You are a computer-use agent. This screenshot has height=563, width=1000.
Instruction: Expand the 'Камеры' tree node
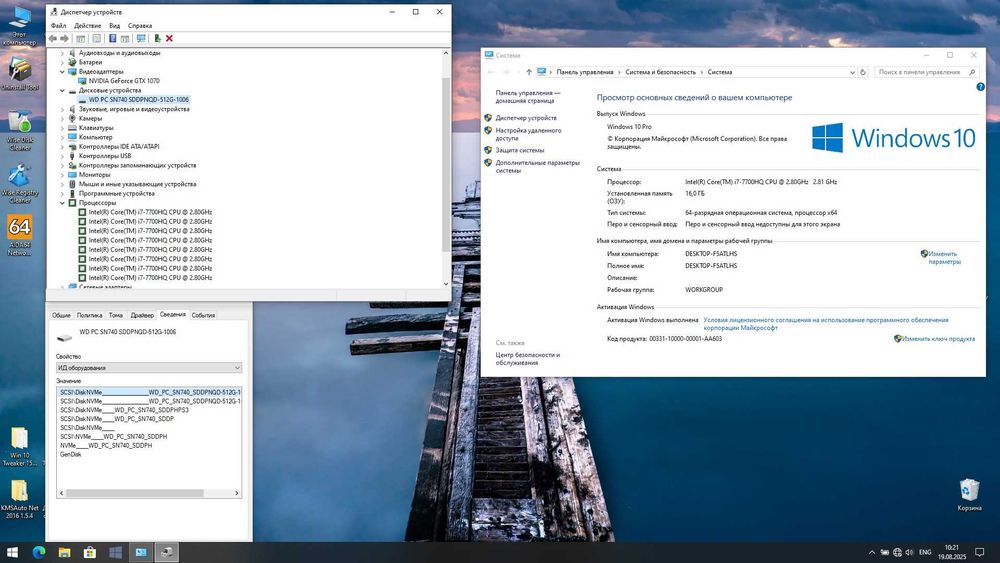coord(62,119)
